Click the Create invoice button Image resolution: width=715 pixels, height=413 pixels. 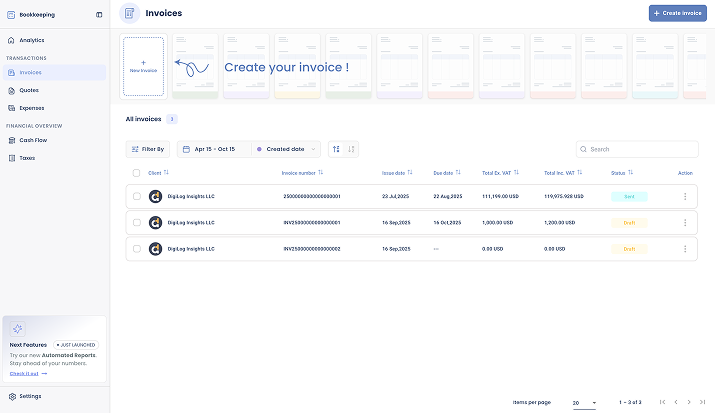point(678,13)
